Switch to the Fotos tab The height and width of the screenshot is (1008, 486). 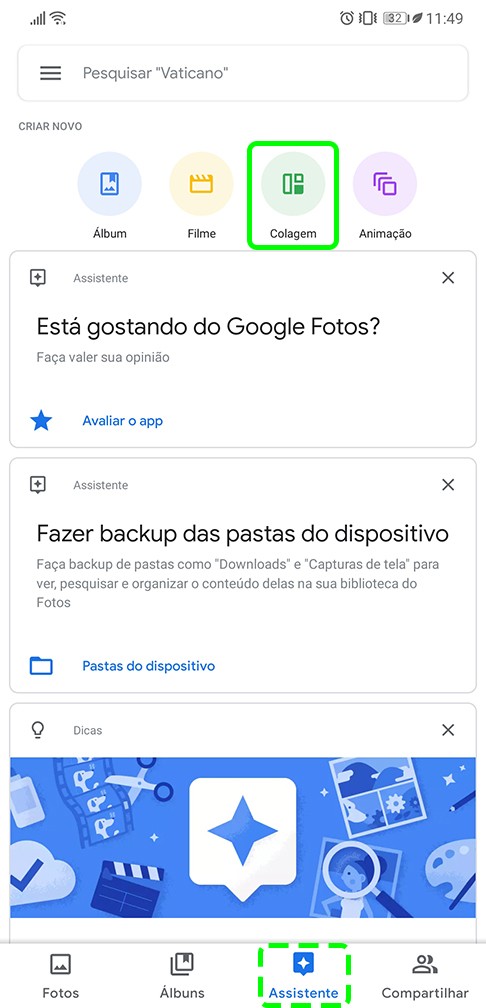(60, 976)
